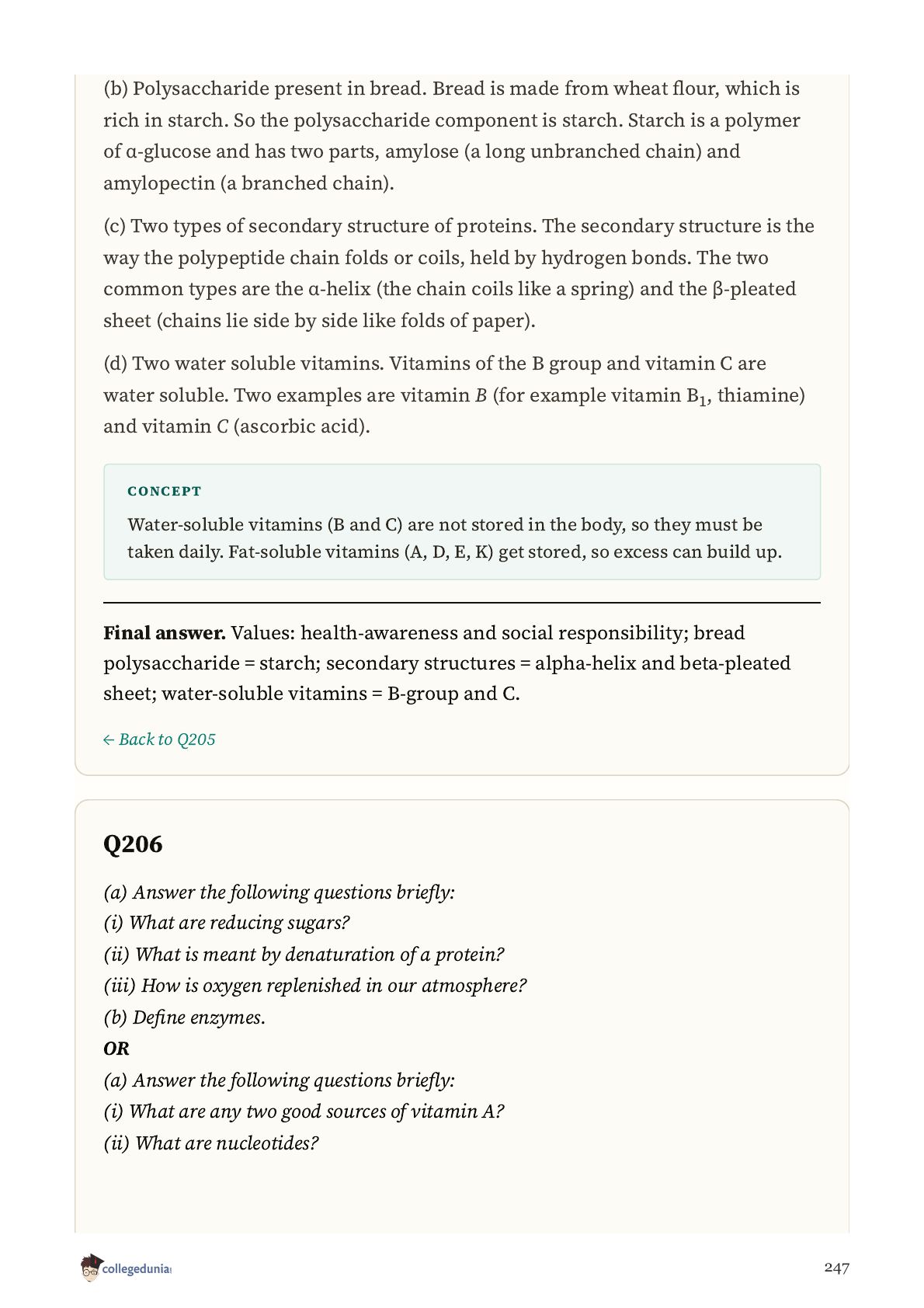The height and width of the screenshot is (1308, 924).
Task: Click paragraph (d) on water soluble vitamins
Action: click(x=454, y=395)
